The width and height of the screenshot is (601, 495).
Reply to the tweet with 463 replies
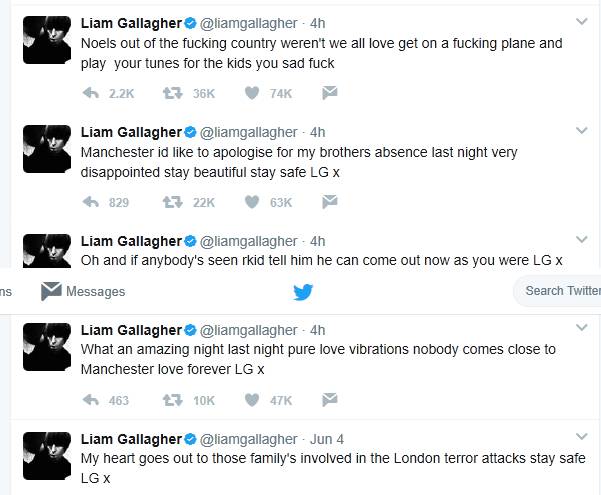[x=90, y=400]
